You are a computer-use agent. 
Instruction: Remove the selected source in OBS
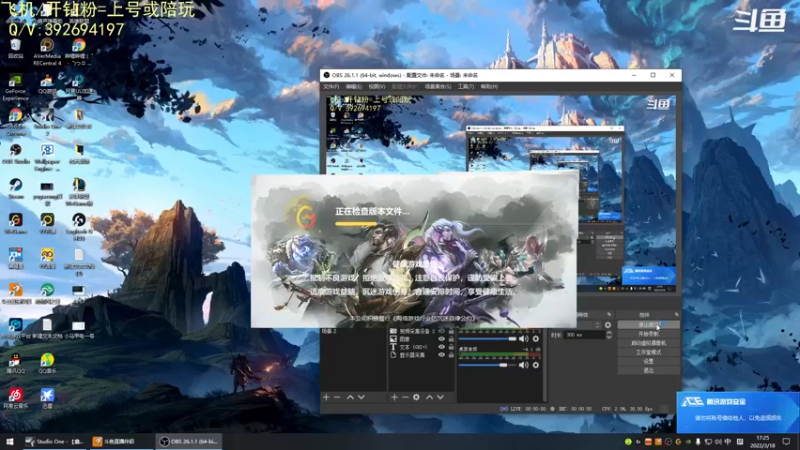(405, 397)
